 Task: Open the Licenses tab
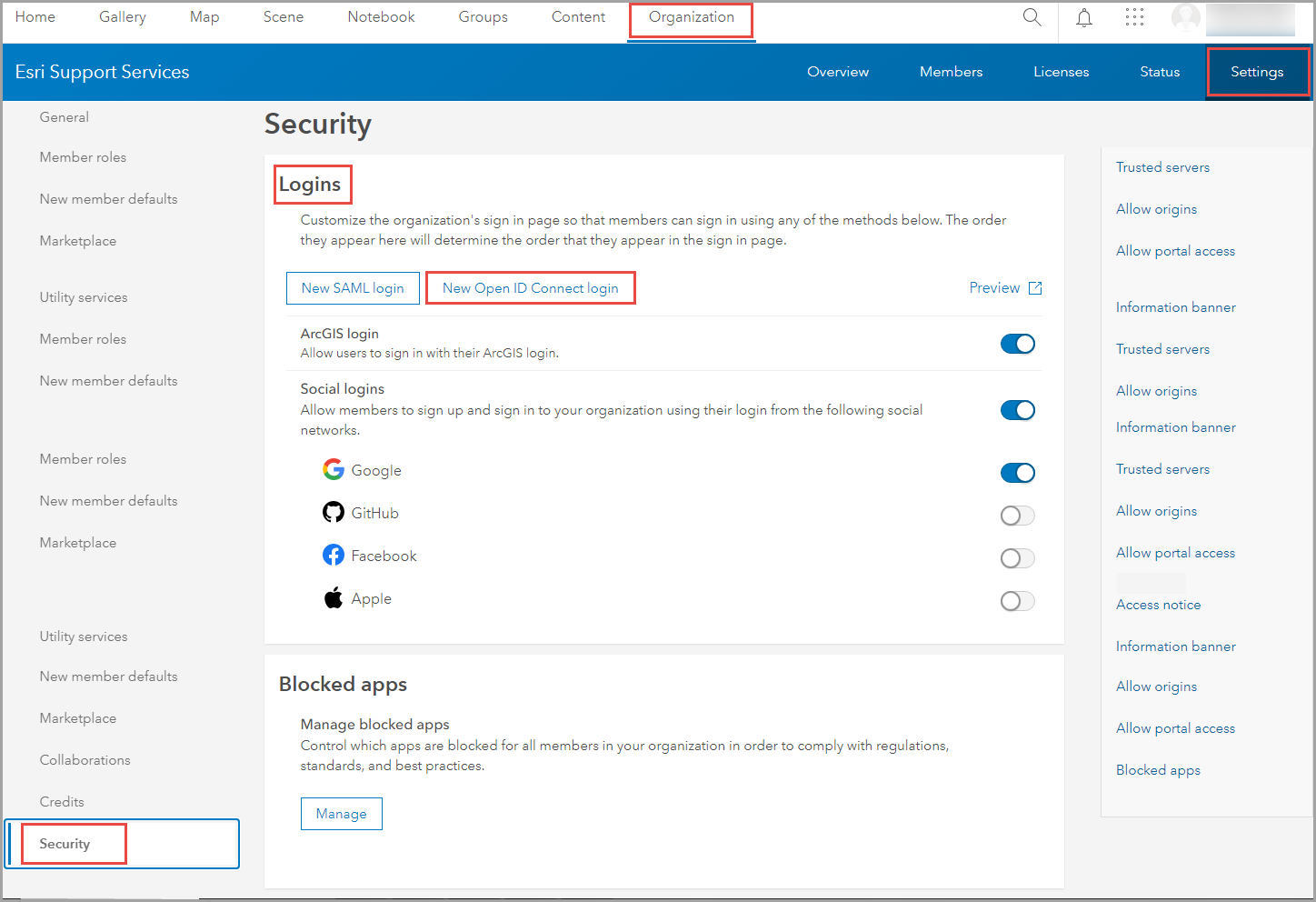(x=1061, y=72)
